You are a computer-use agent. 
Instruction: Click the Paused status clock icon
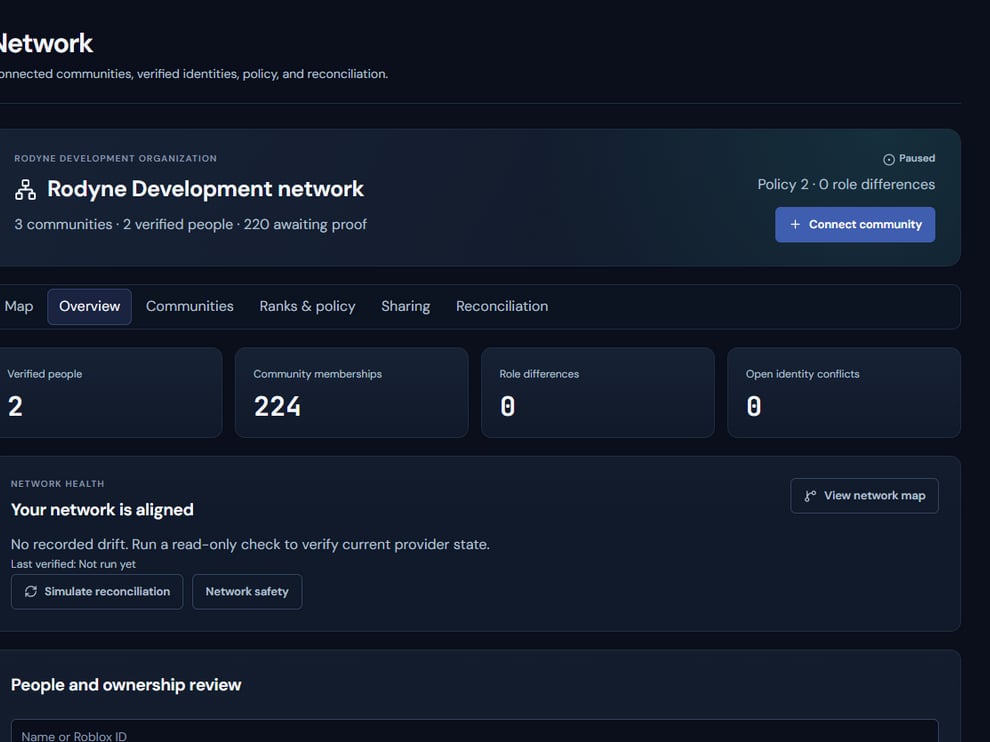[888, 159]
